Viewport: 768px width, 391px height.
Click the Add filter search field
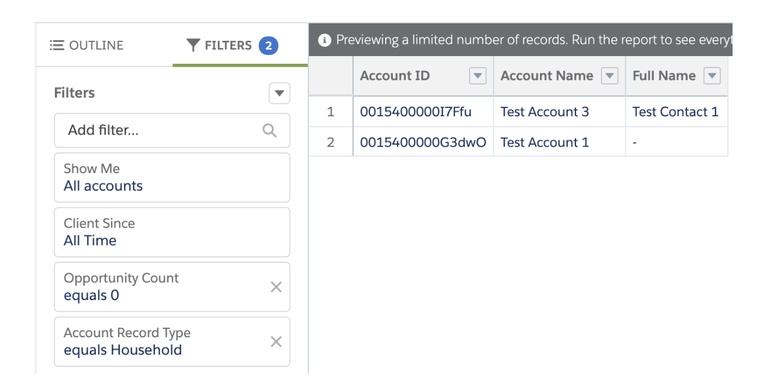pyautogui.click(x=172, y=130)
